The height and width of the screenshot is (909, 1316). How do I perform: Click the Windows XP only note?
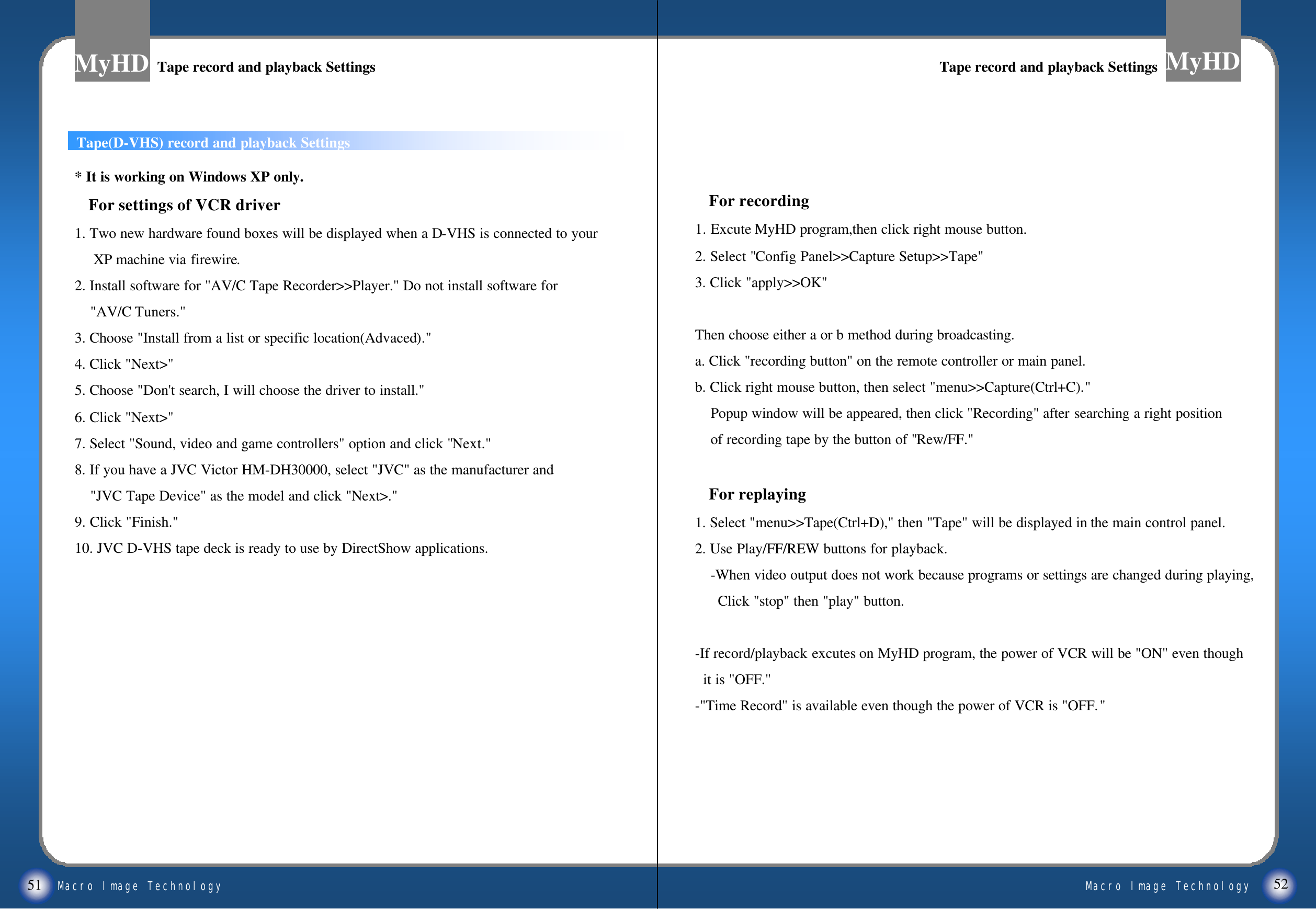(189, 177)
